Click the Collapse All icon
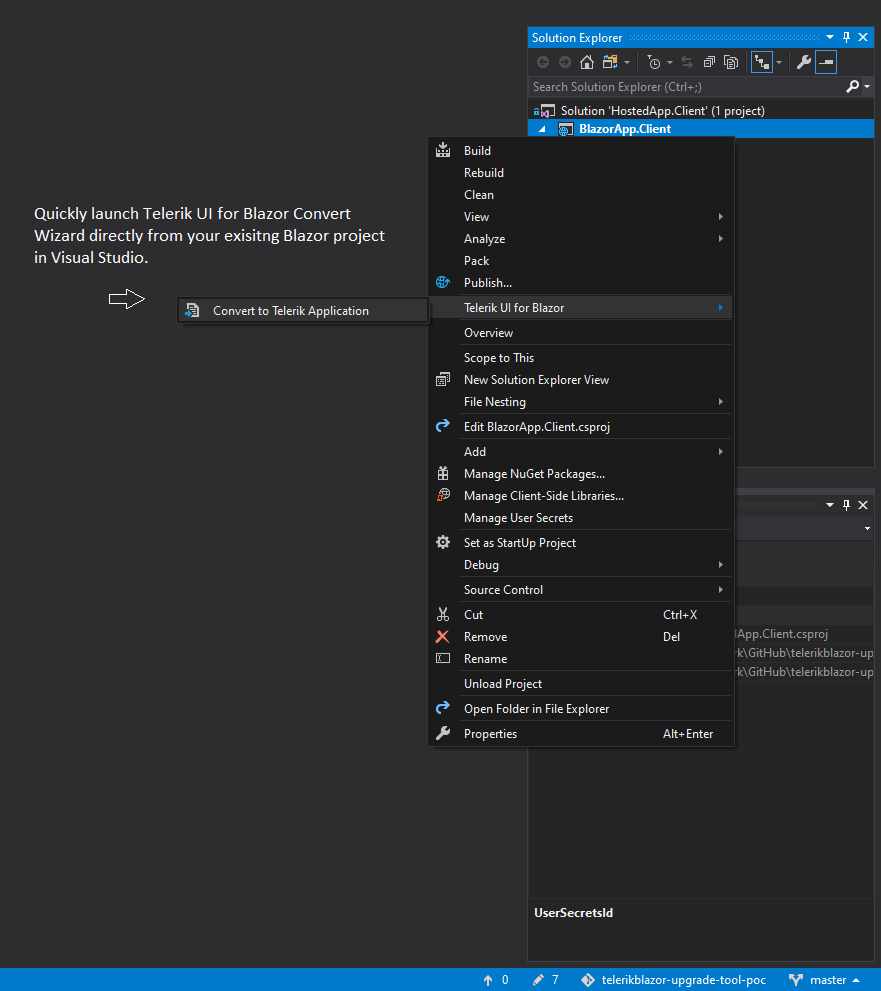 tap(709, 62)
